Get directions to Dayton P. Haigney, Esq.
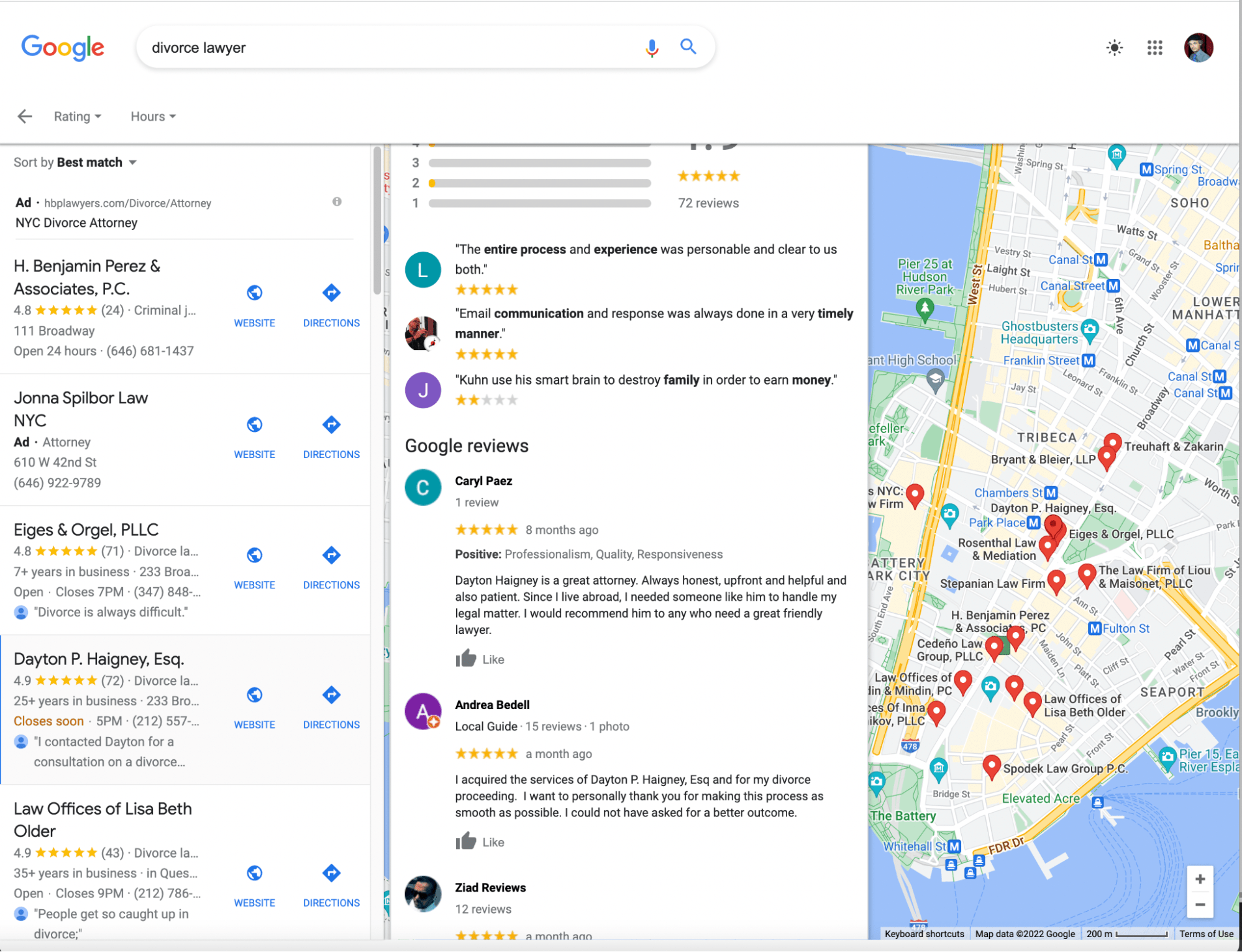 [x=331, y=695]
